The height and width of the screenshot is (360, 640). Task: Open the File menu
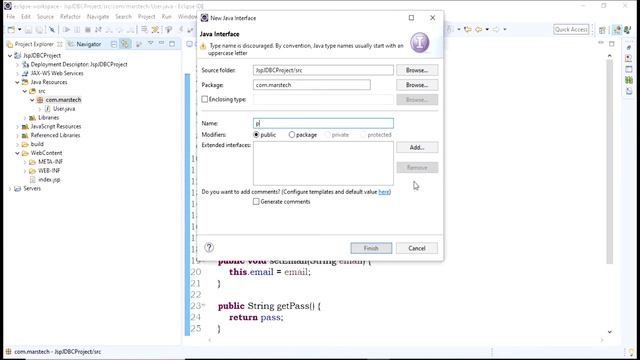coord(11,17)
